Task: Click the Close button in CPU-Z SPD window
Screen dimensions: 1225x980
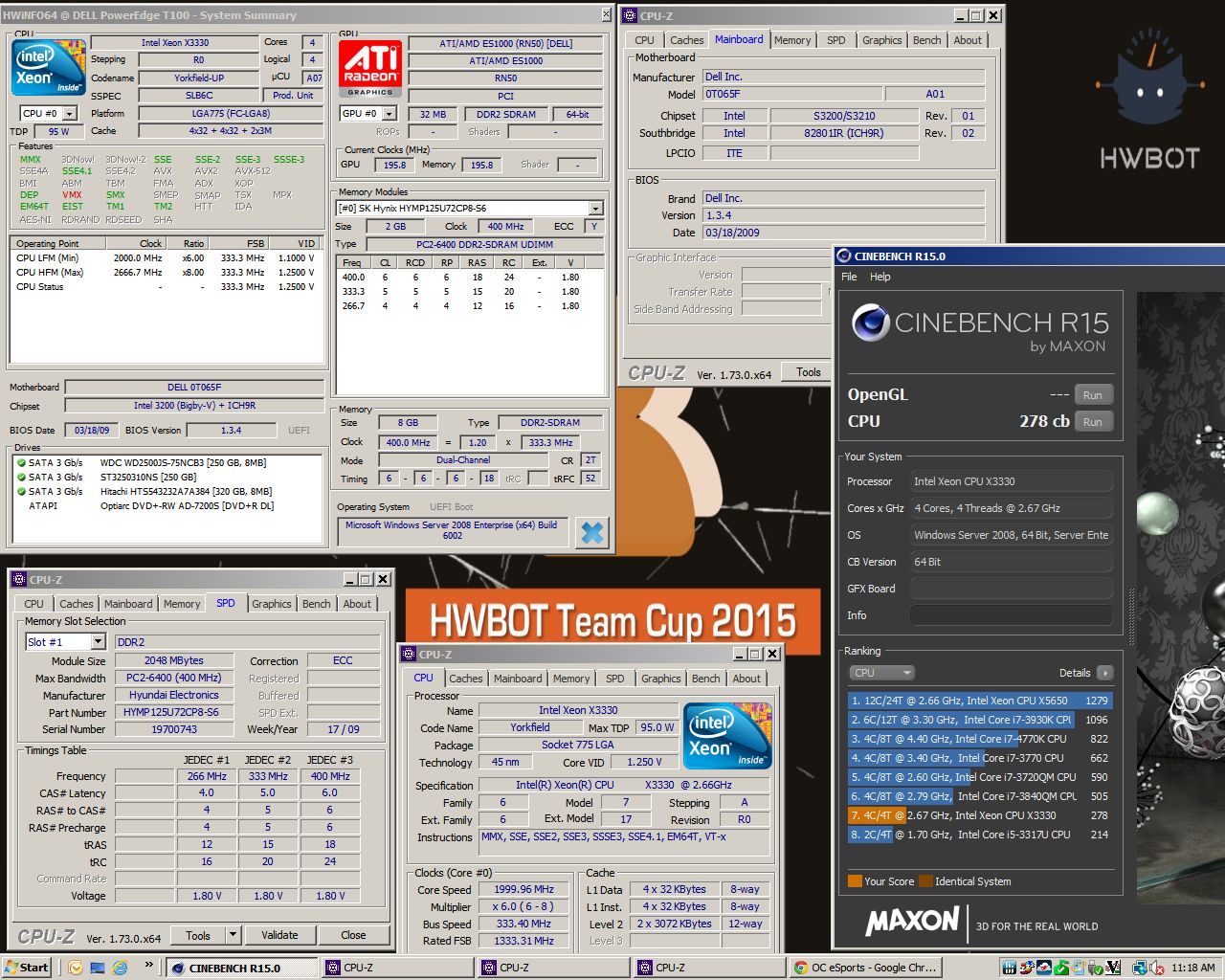Action: click(353, 936)
